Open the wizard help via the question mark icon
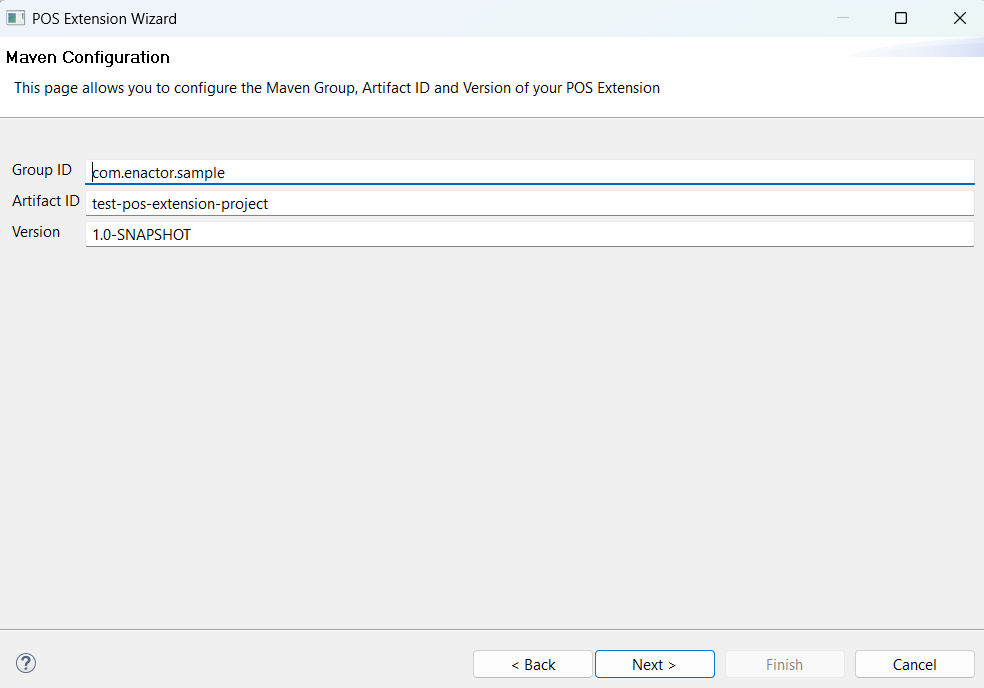The height and width of the screenshot is (688, 984). [25, 663]
